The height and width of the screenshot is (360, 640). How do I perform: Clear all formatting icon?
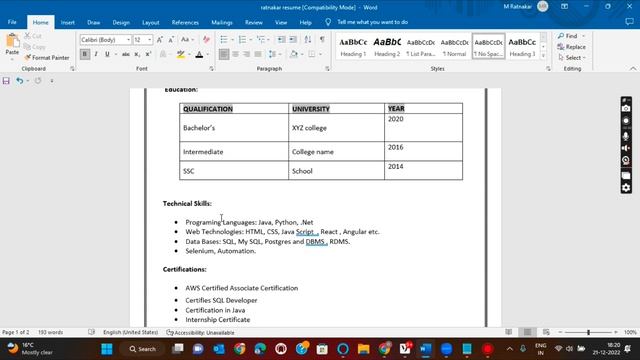206,40
